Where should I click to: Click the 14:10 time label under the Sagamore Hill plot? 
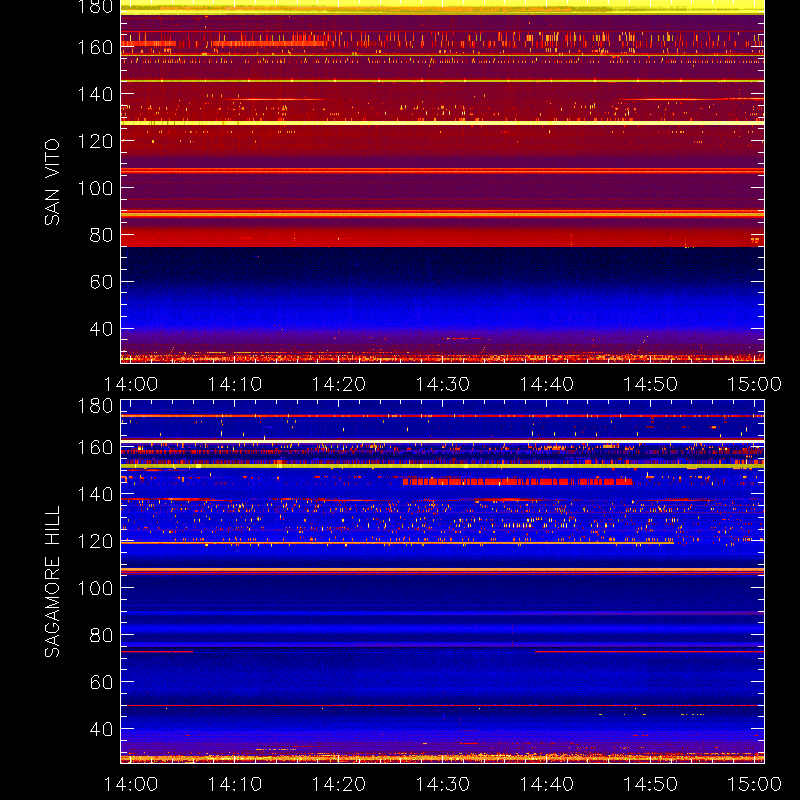(x=235, y=784)
